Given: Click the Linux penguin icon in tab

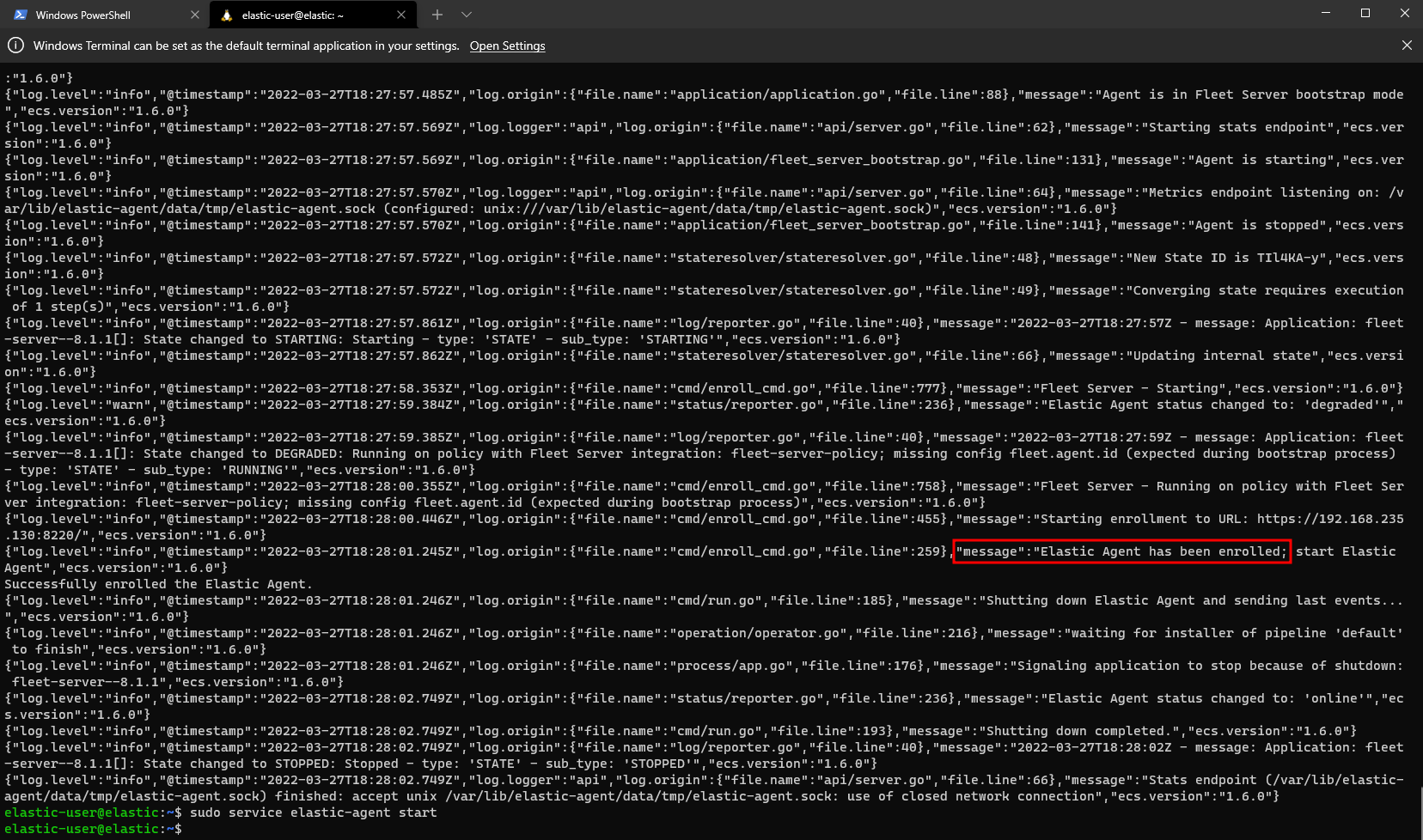Looking at the screenshot, I should point(227,15).
